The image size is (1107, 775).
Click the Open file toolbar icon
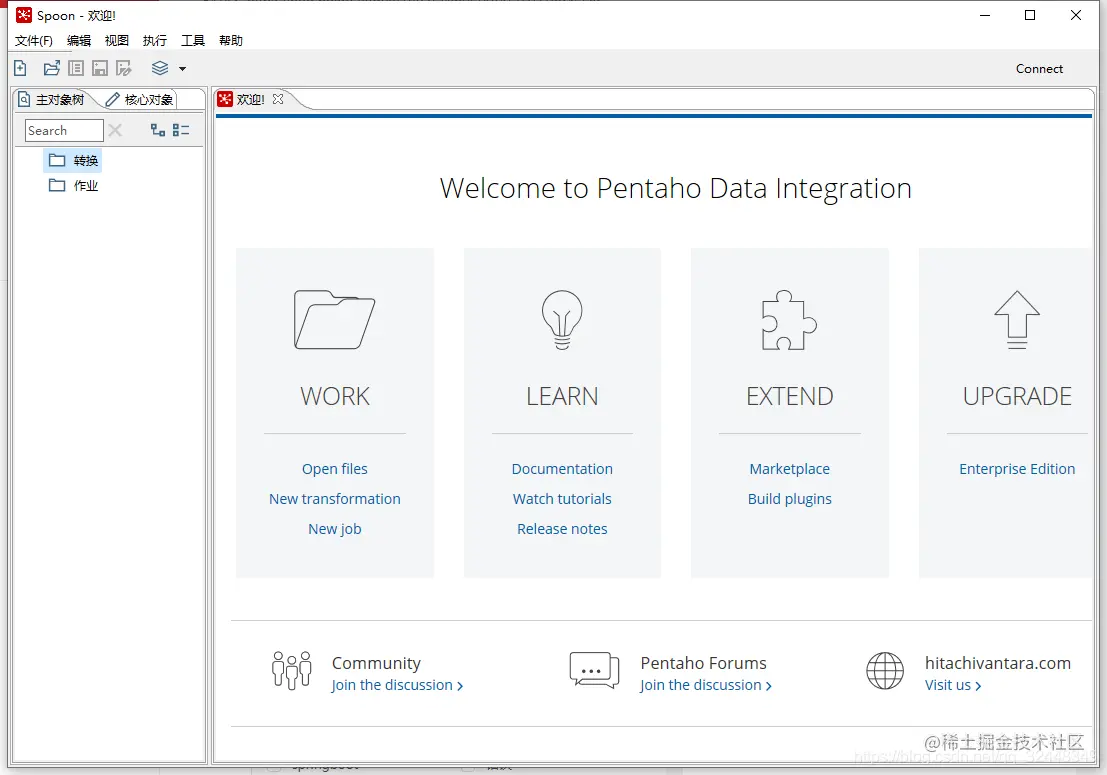(51, 68)
